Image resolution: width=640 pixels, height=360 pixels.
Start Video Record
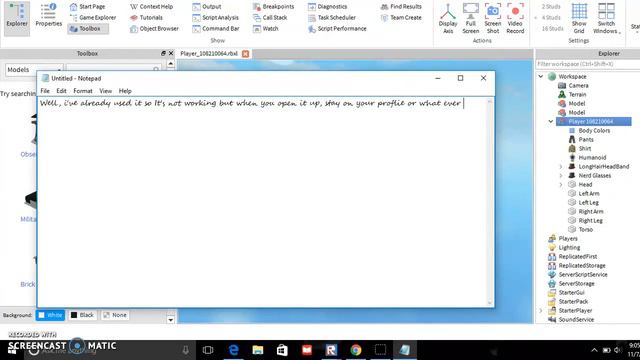coord(515,18)
